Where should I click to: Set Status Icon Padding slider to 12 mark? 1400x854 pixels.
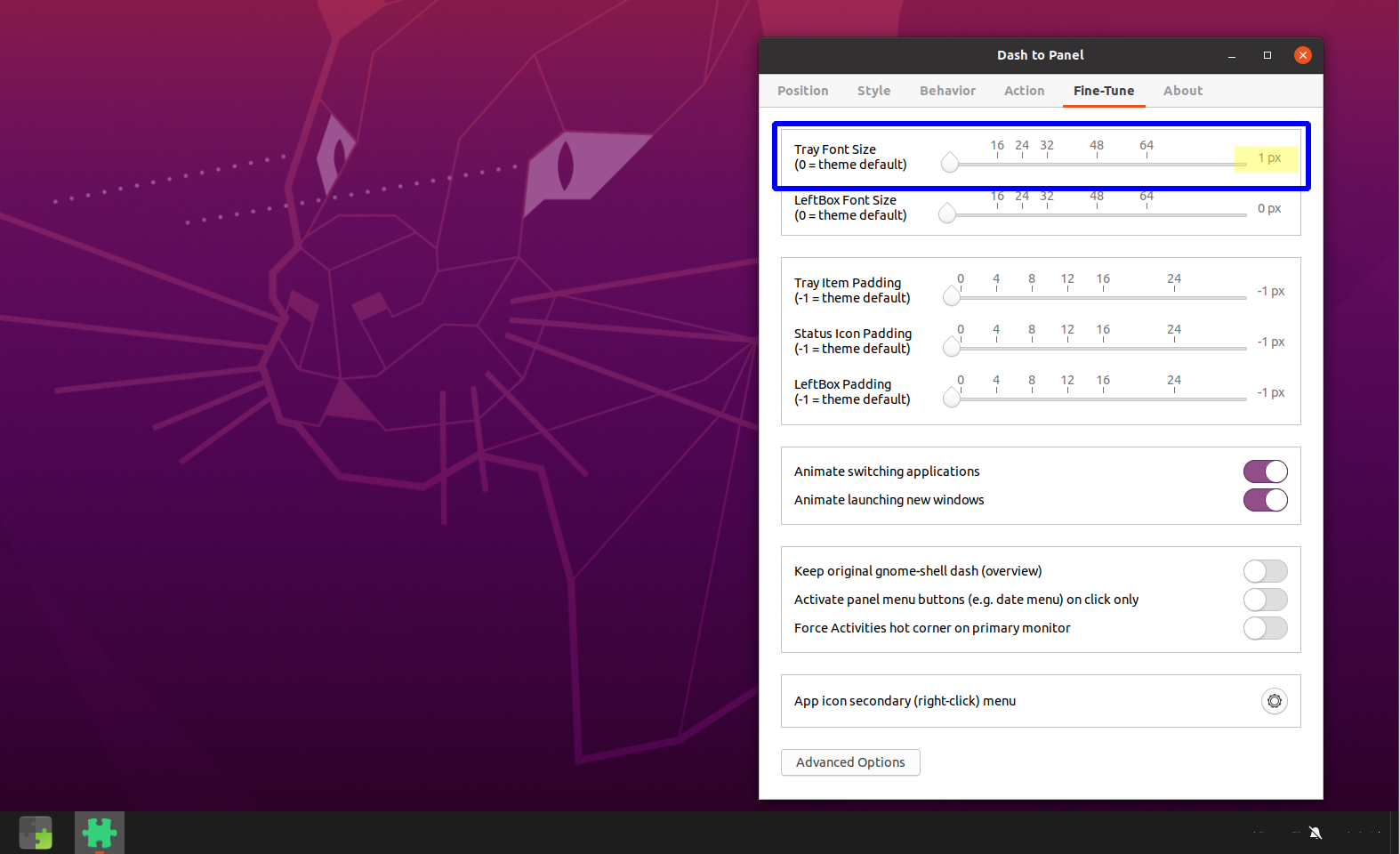click(x=1067, y=349)
